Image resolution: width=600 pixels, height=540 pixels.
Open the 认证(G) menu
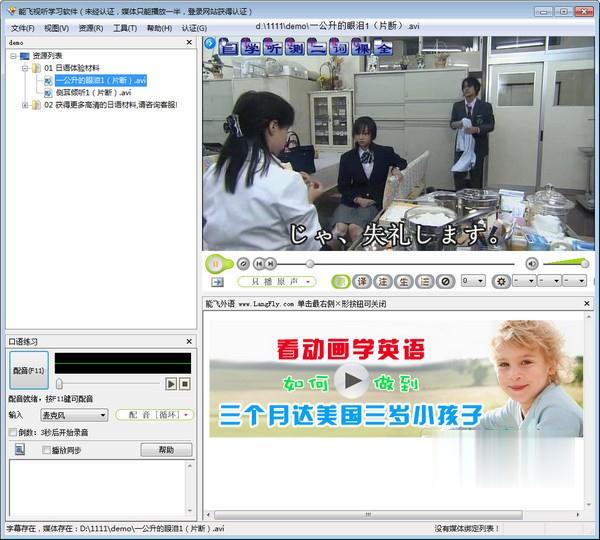194,28
